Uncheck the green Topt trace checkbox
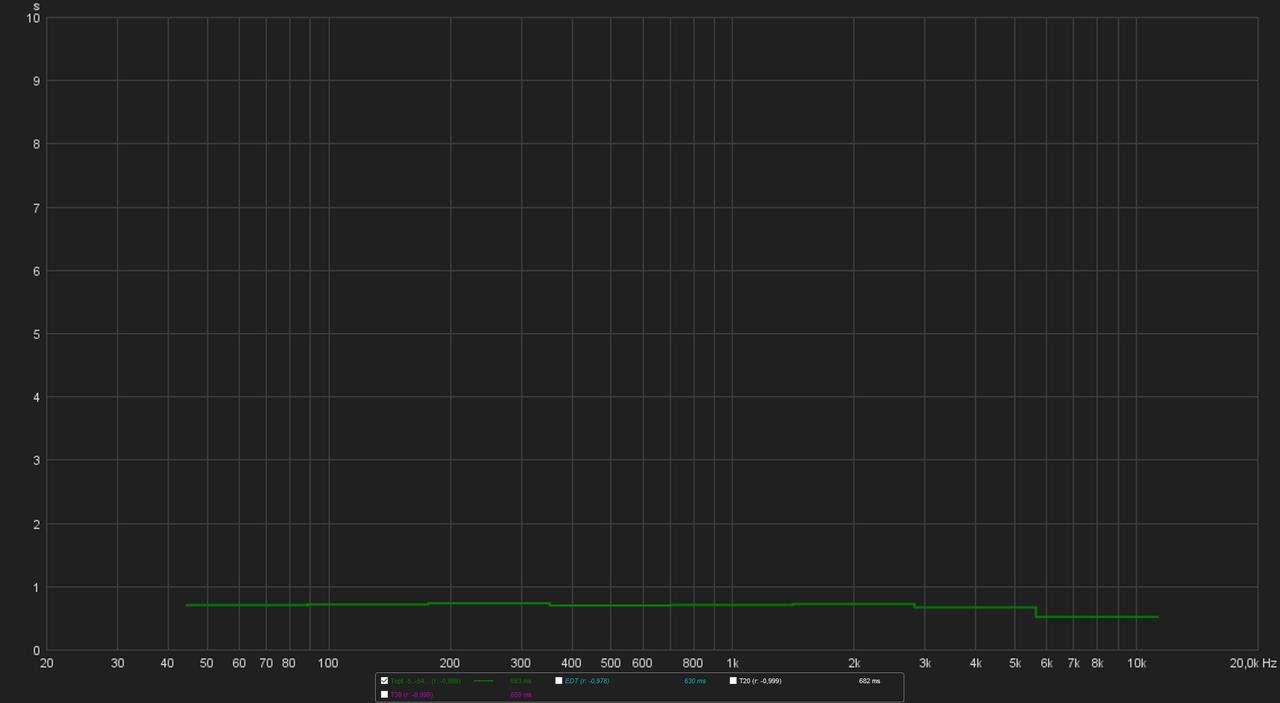 [x=384, y=681]
